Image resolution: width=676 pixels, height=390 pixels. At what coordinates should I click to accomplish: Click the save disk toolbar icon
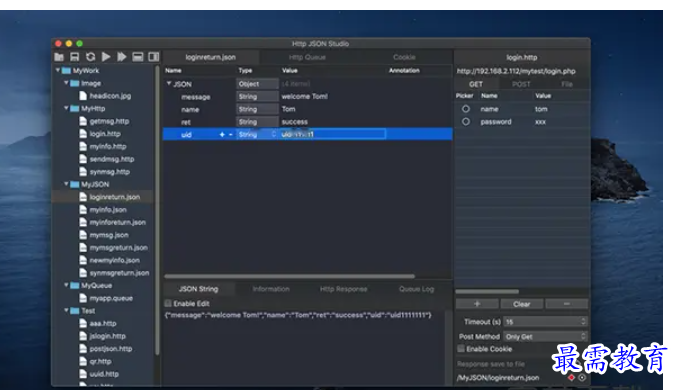(75, 57)
